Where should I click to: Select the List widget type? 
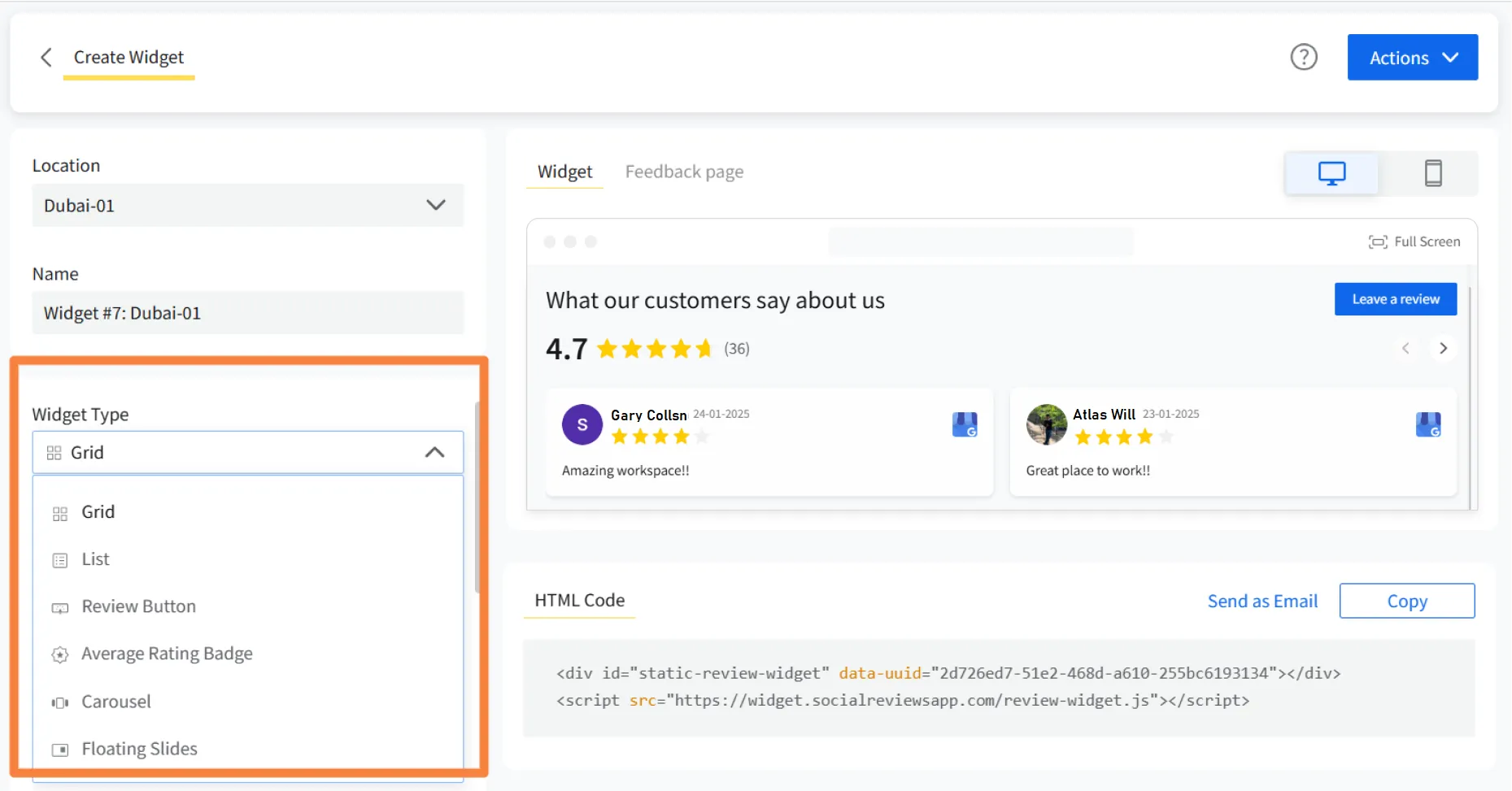pos(94,558)
